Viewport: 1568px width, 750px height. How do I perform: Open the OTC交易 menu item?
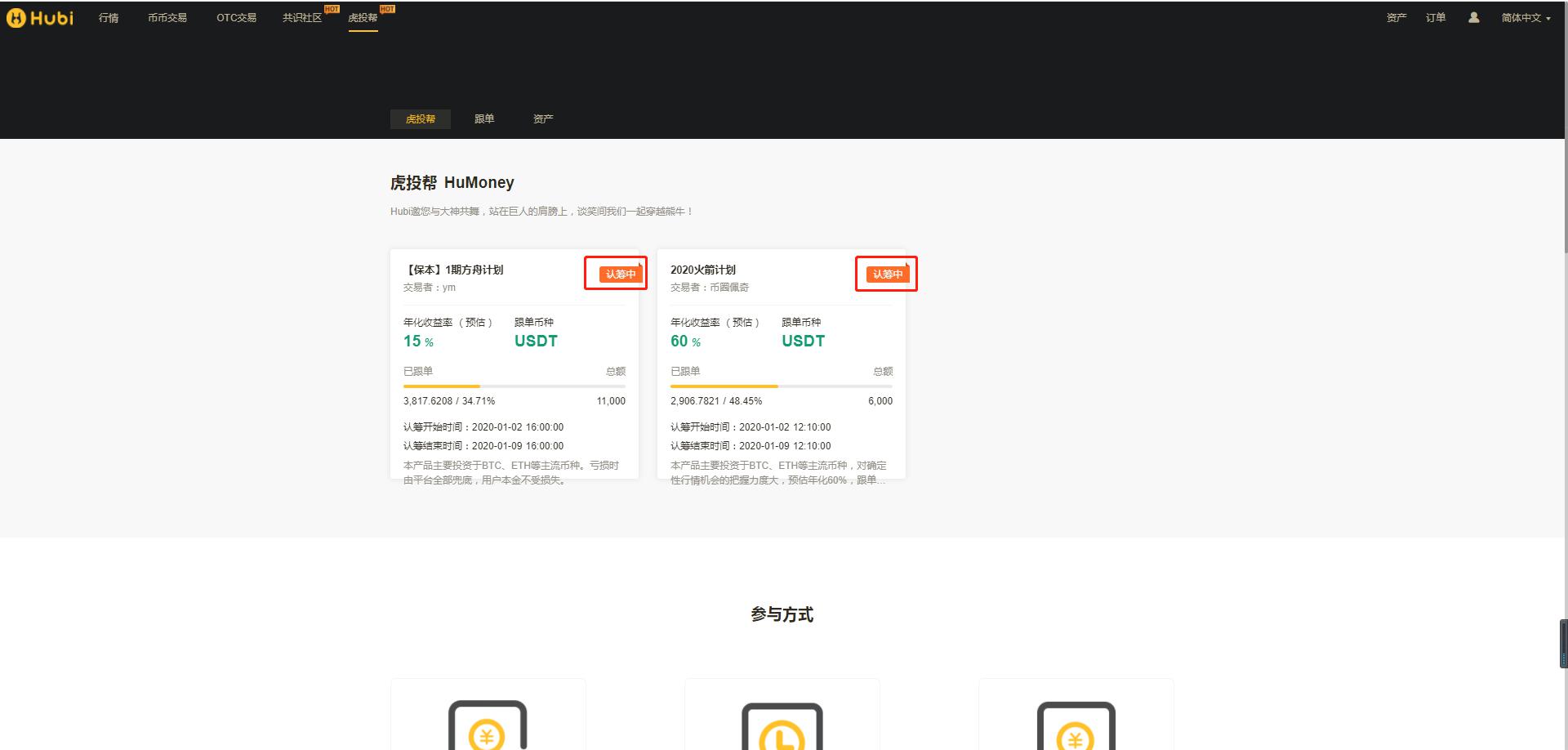236,18
